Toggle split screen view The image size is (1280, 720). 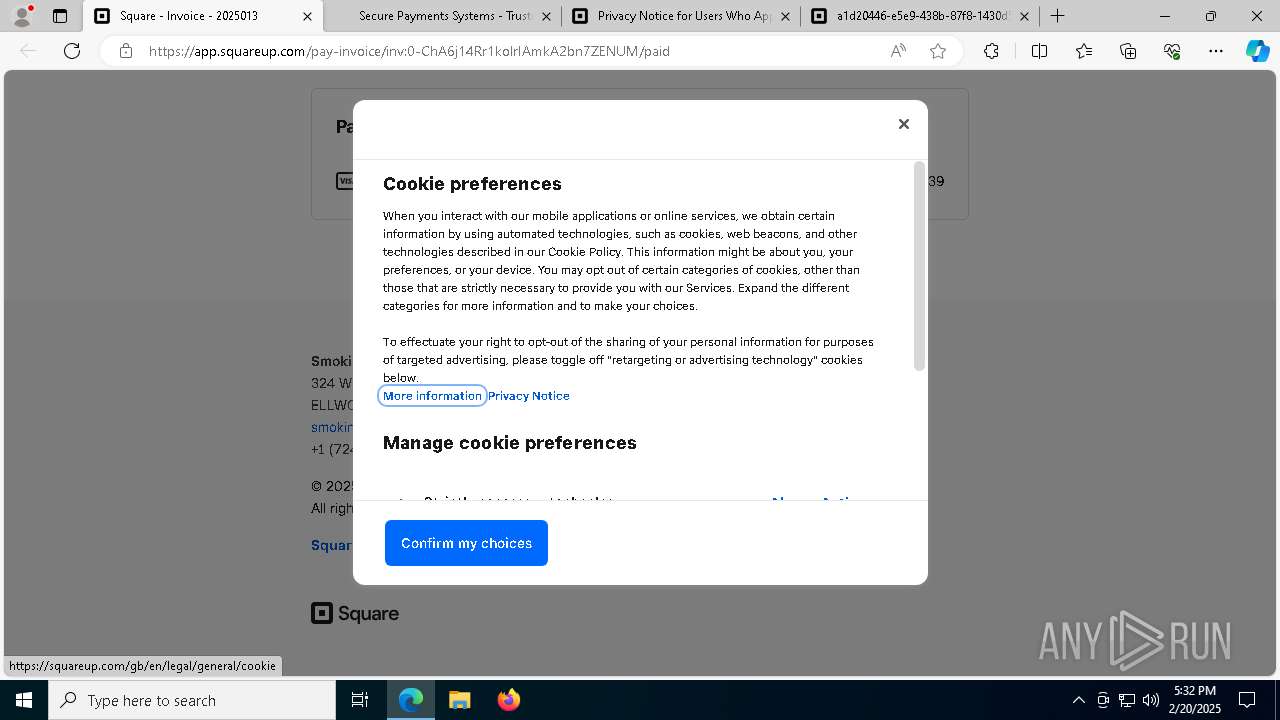tap(1039, 51)
